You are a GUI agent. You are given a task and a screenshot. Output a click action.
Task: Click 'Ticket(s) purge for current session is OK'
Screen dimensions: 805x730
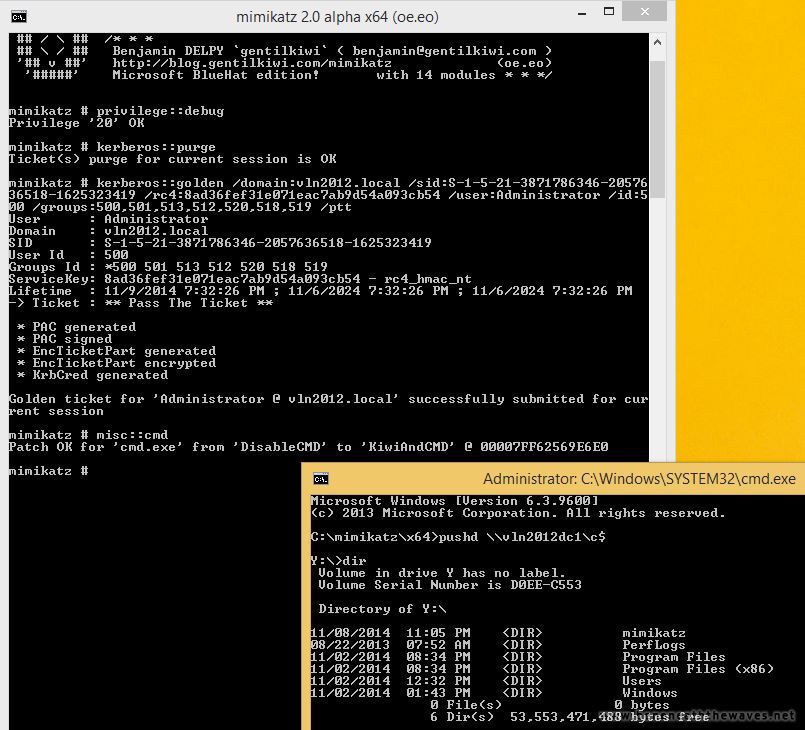click(172, 159)
